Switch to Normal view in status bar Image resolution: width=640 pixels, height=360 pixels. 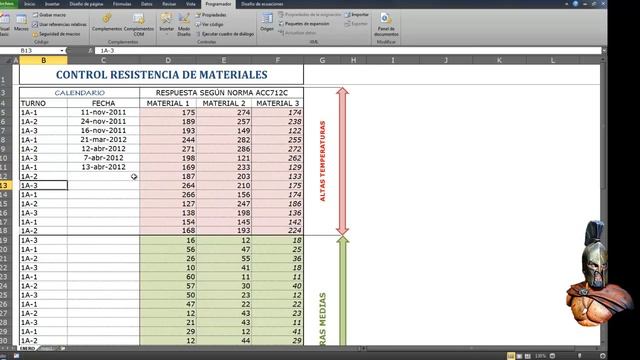511,356
